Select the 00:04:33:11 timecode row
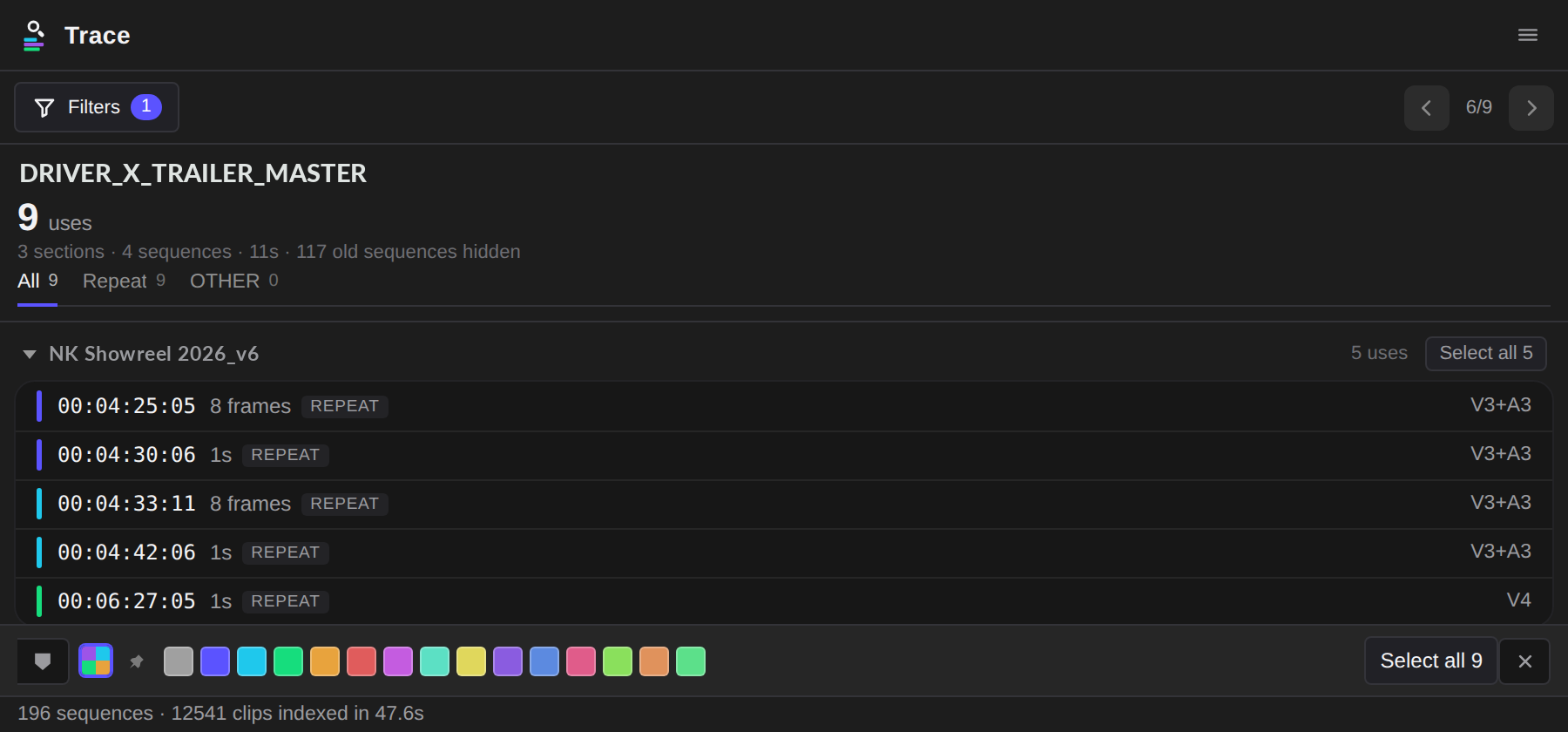Screen dimensions: 1568x732 point(784,504)
